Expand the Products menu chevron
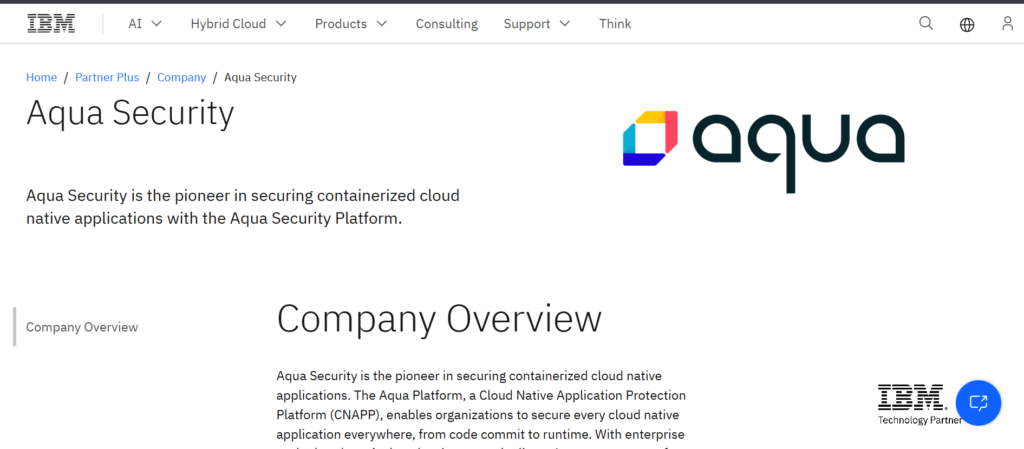The width and height of the screenshot is (1024, 449). [382, 23]
